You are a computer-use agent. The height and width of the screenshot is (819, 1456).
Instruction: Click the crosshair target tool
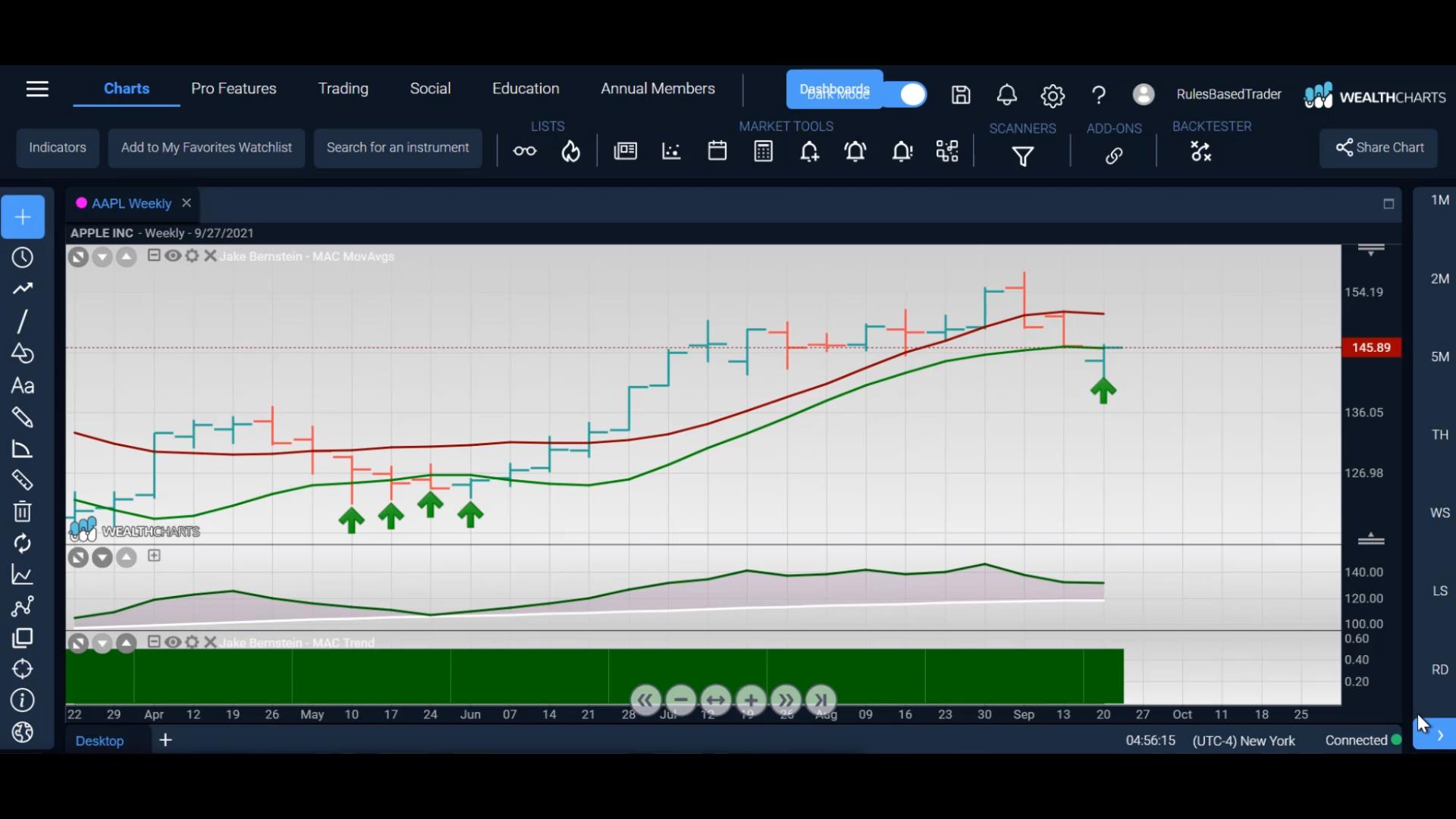click(x=23, y=669)
